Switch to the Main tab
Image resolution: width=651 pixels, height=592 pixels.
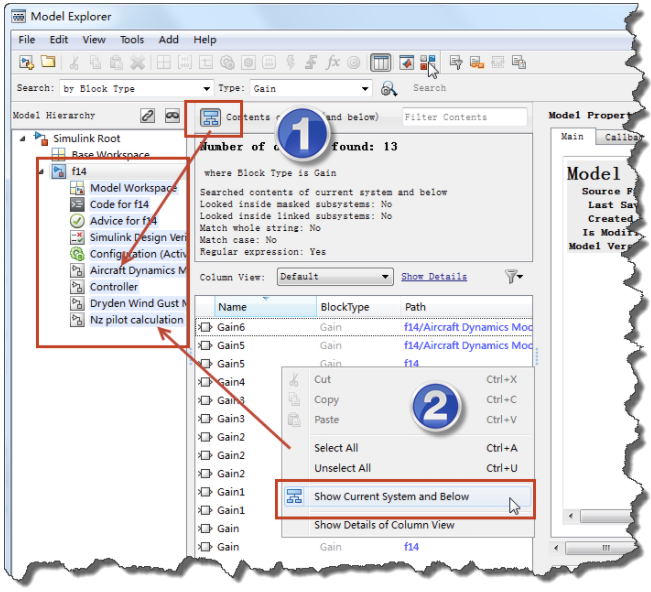click(572, 137)
